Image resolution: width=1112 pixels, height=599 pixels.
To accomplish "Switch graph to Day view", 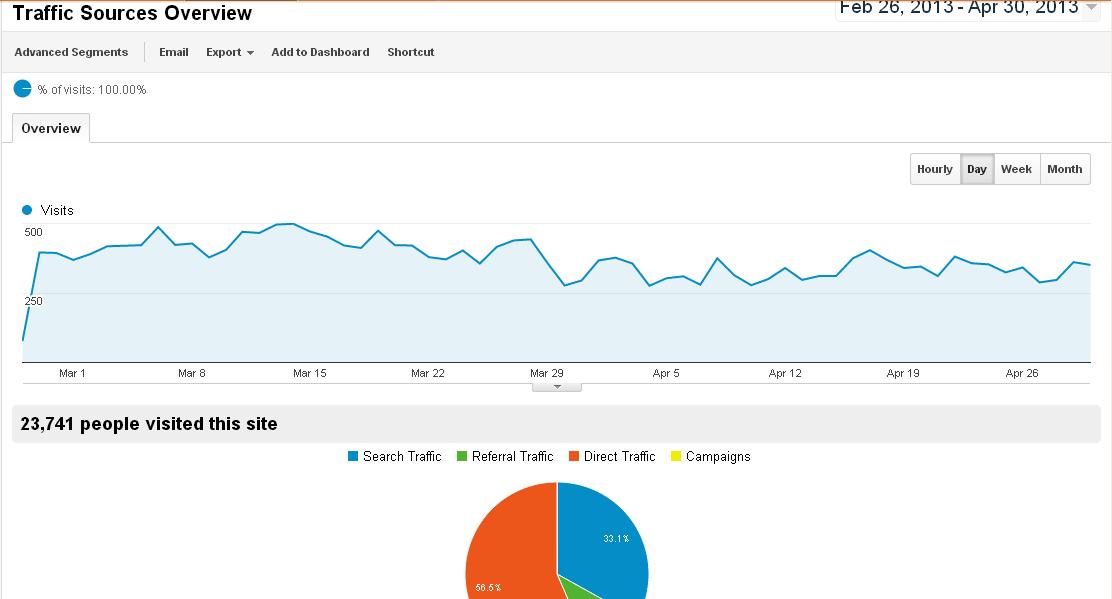I will (x=977, y=169).
